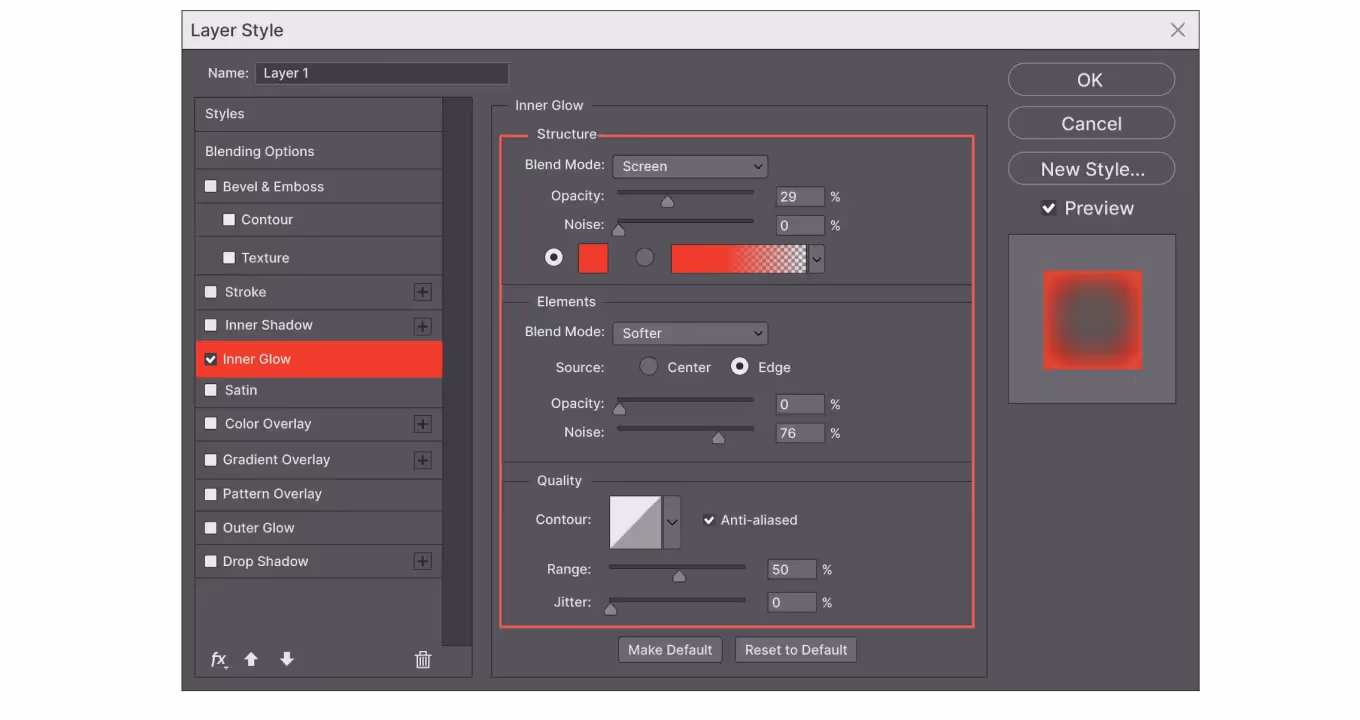Move effect down with arrow icon
Image resolution: width=1360 pixels, height=720 pixels.
pyautogui.click(x=287, y=659)
